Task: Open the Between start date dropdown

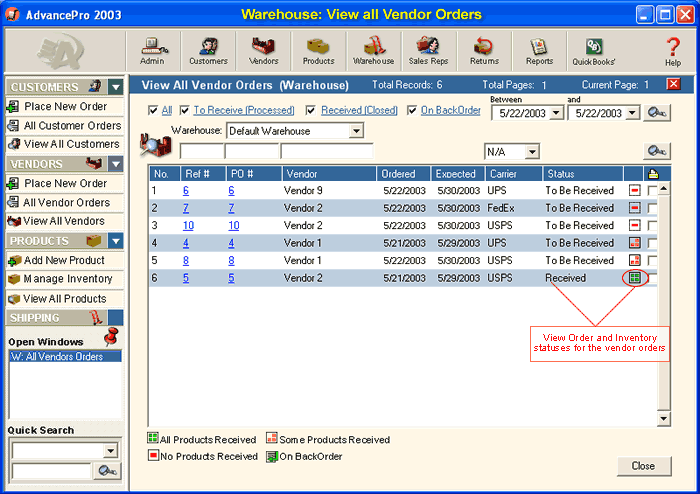Action: [556, 113]
